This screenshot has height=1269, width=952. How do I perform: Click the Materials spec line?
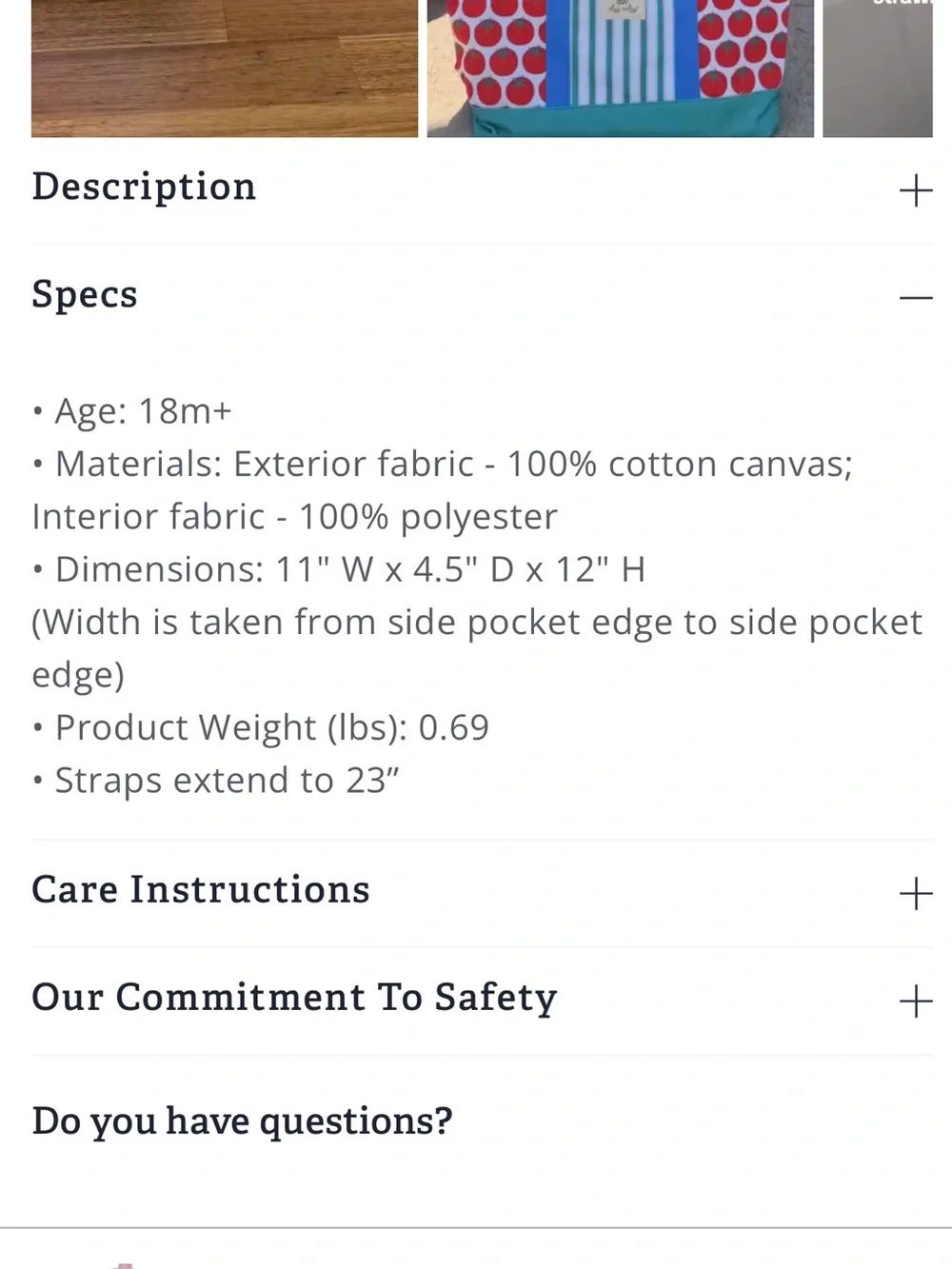point(443,464)
